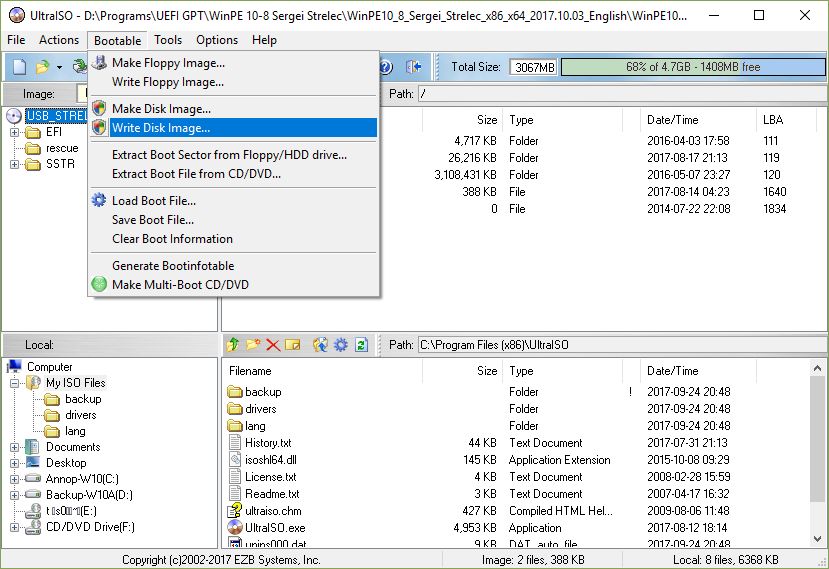Screen dimensions: 829x569
Task: Click the Total Size 3067MB field
Action: (533, 67)
